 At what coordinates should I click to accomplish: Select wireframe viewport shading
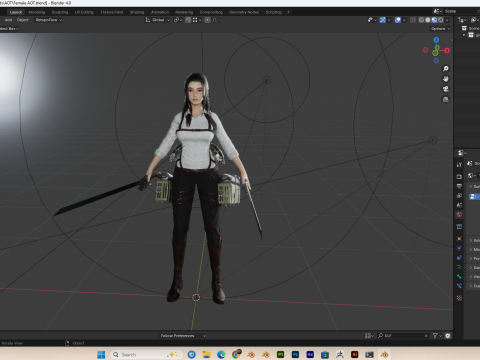[421, 20]
